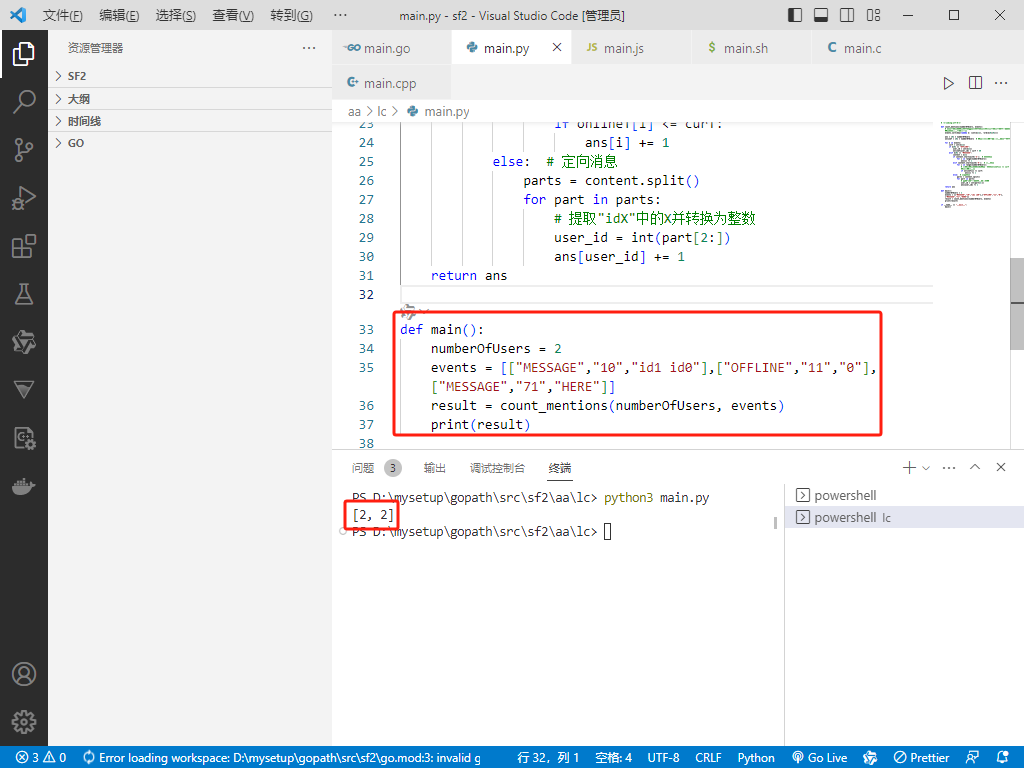Toggle secondary side bar layout icon
This screenshot has width=1024, height=768.
(x=847, y=15)
